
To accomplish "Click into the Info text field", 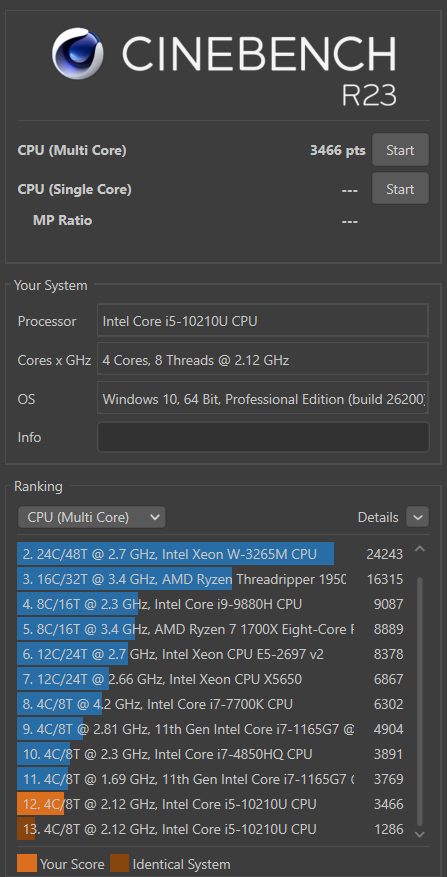I will tap(263, 437).
